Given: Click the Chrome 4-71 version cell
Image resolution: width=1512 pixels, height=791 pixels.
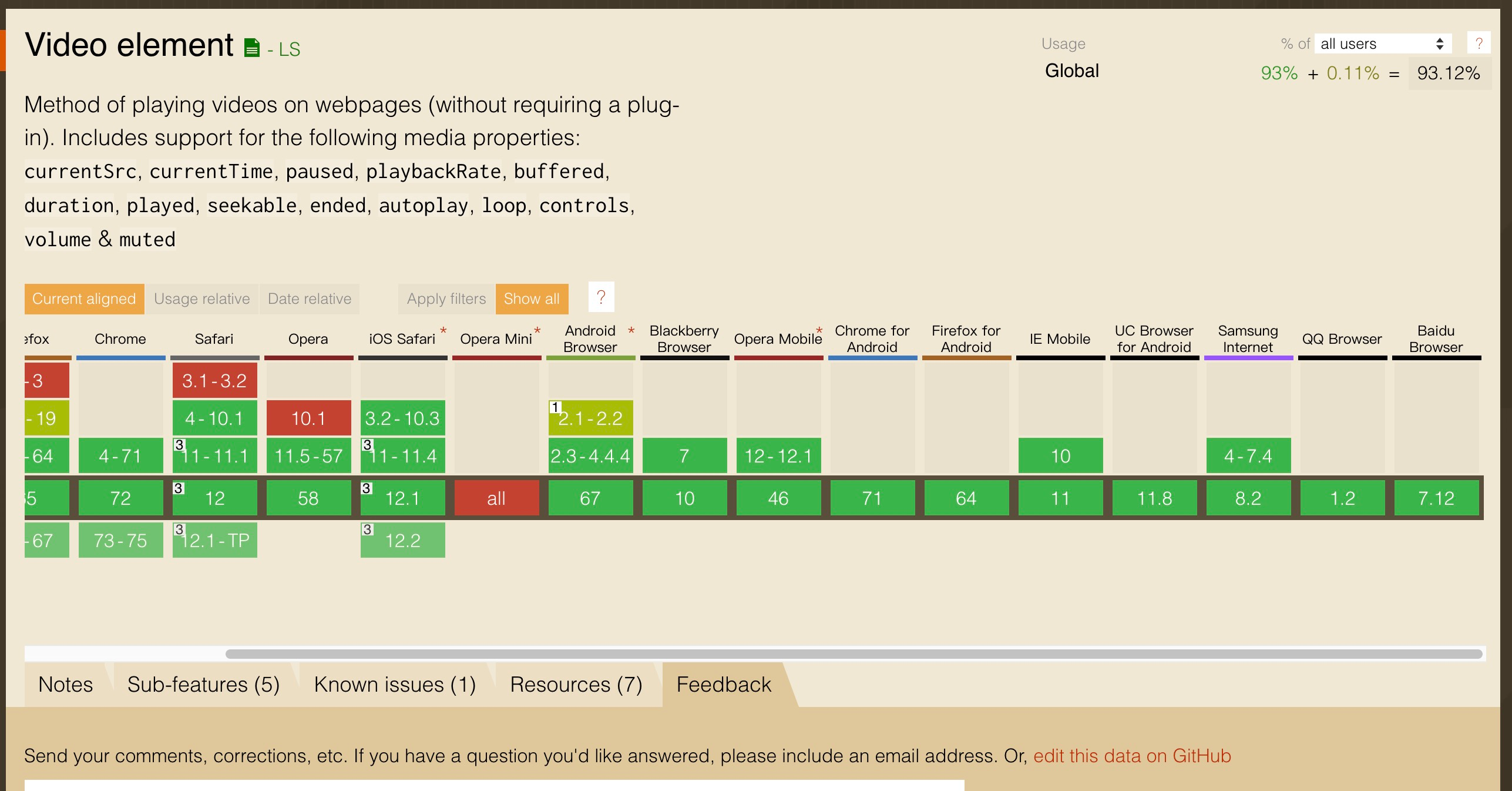Looking at the screenshot, I should click(x=121, y=455).
